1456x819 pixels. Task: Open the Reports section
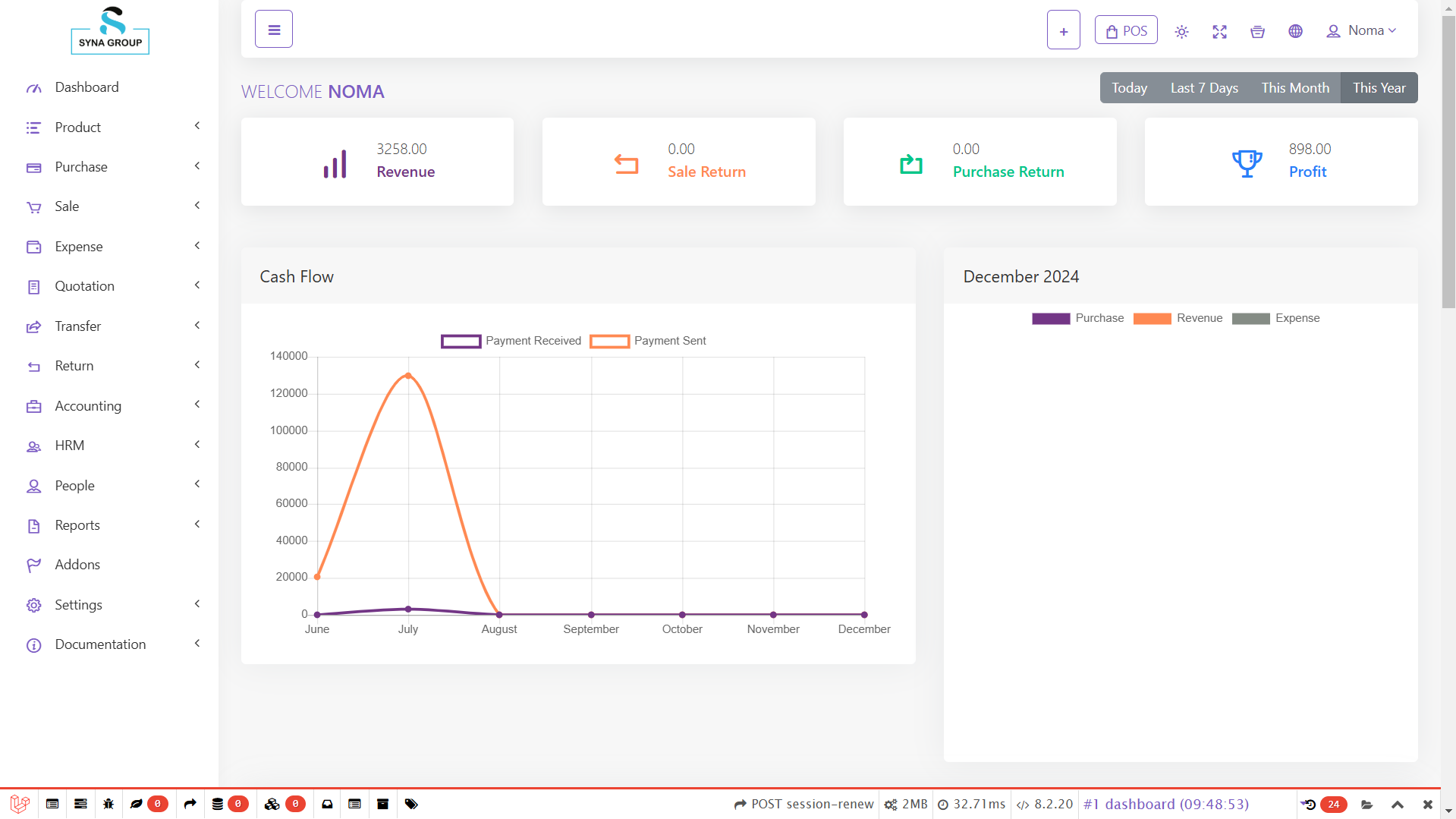click(x=77, y=524)
